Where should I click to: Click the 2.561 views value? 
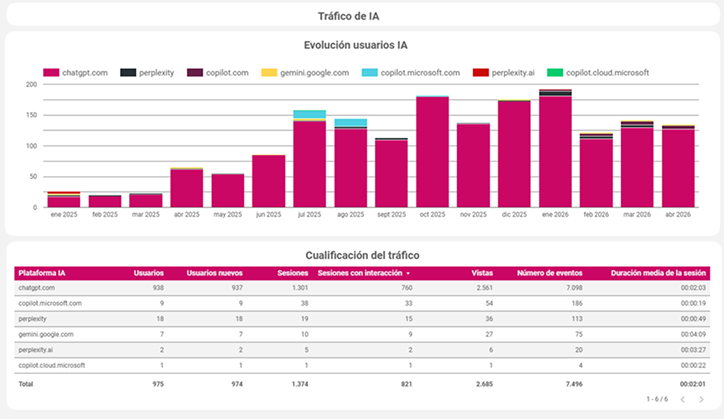(485, 288)
